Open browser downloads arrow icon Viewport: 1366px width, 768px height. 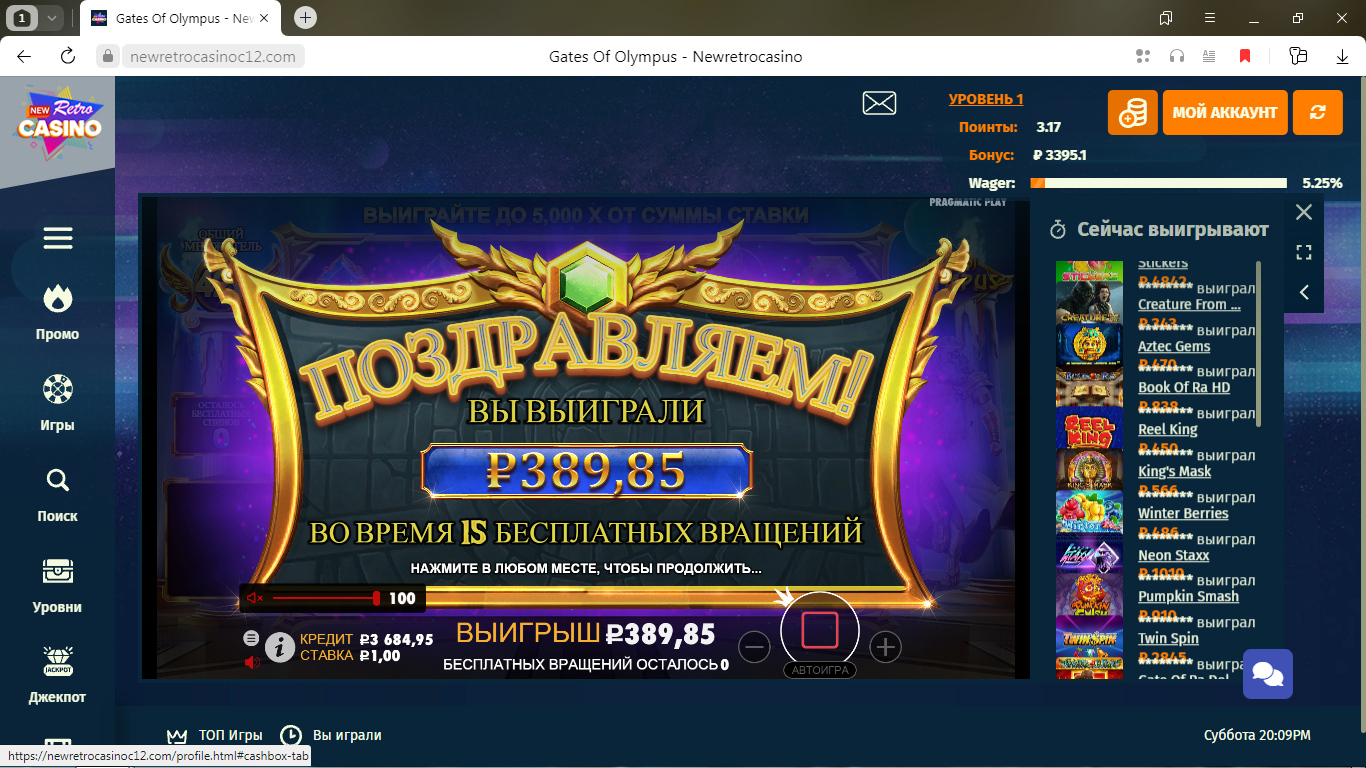click(x=1342, y=56)
